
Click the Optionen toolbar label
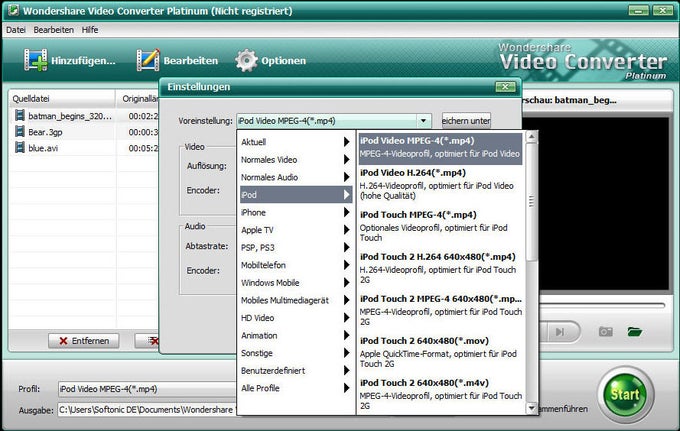coord(284,61)
